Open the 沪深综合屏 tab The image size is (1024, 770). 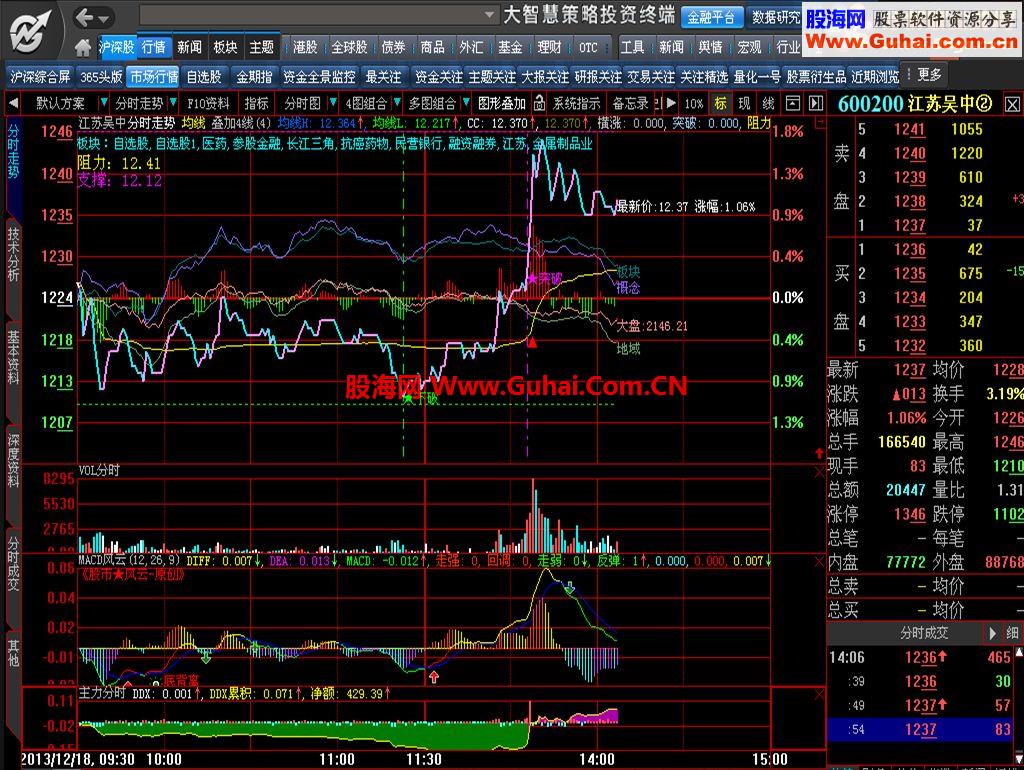click(x=40, y=76)
